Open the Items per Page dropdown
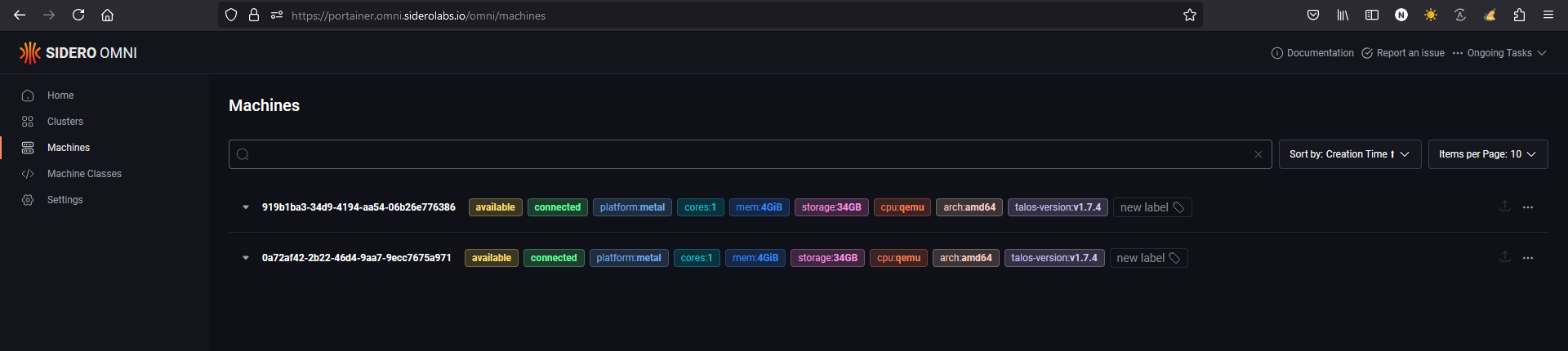 point(1487,154)
